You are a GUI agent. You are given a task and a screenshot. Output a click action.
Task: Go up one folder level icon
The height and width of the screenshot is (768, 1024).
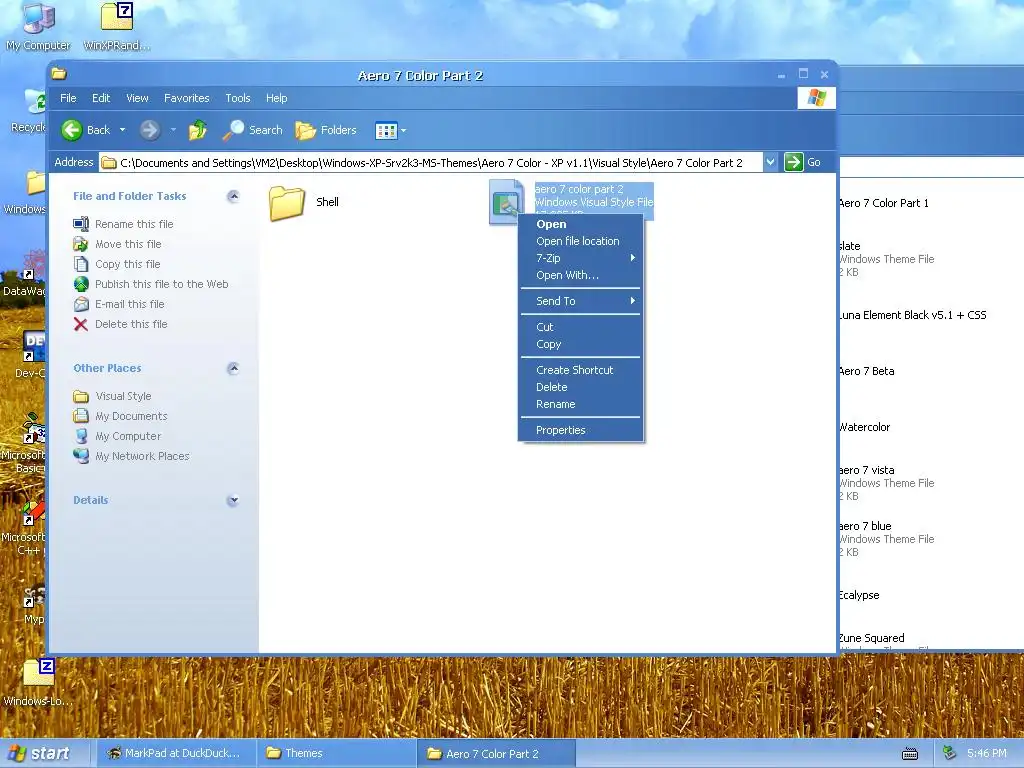coord(197,130)
